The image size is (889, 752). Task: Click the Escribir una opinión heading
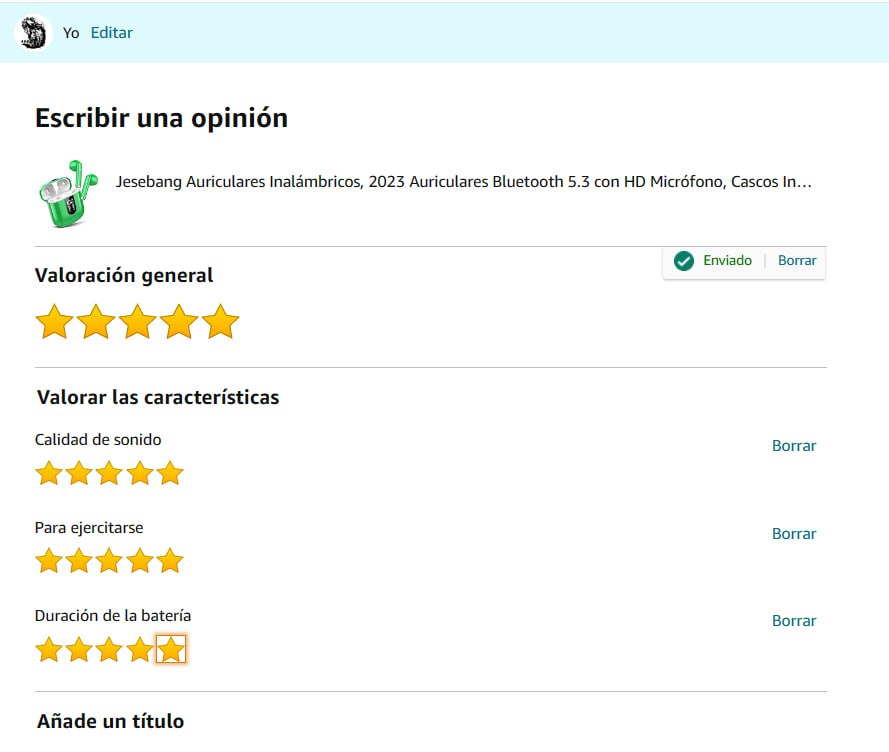(x=162, y=119)
